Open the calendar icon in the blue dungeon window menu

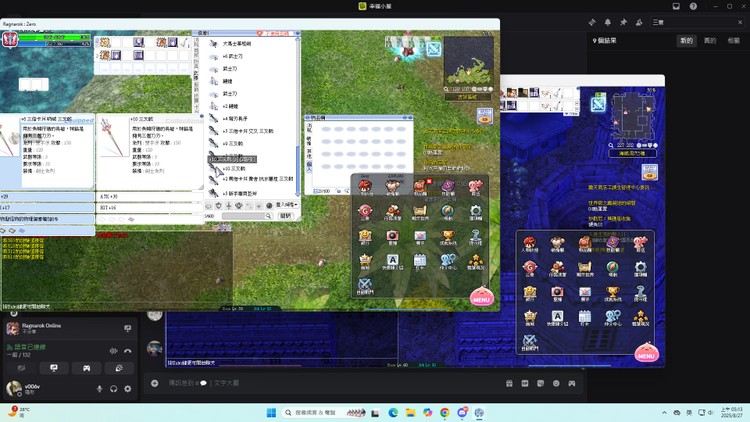585,317
